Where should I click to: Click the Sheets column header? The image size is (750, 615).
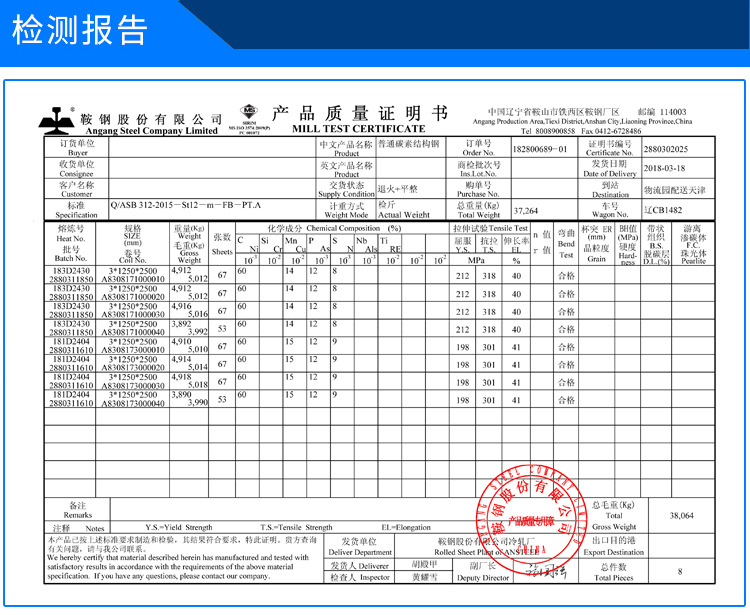click(x=222, y=252)
